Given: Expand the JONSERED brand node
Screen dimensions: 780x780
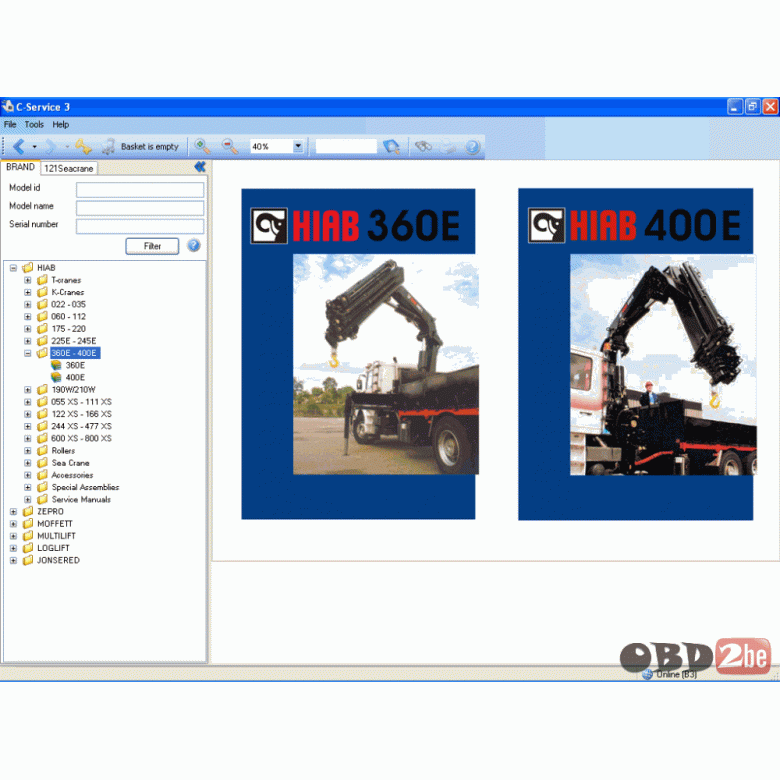Looking at the screenshot, I should click(13, 560).
